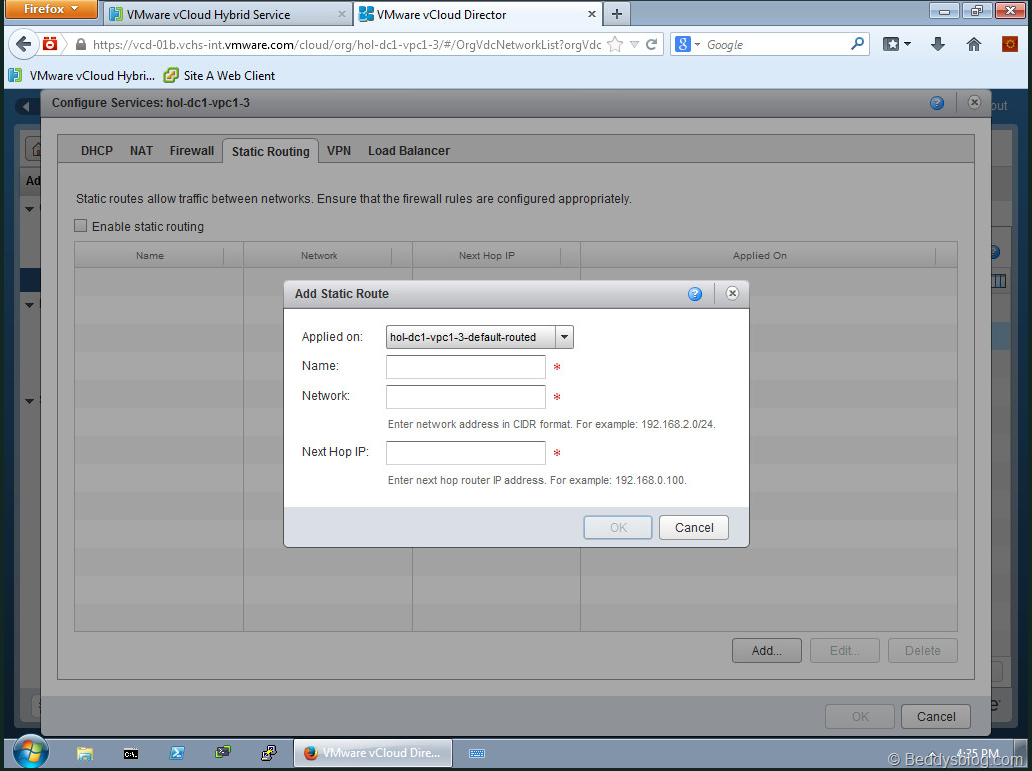The width and height of the screenshot is (1032, 771).
Task: Click the Name column header in the routes table
Action: [149, 255]
